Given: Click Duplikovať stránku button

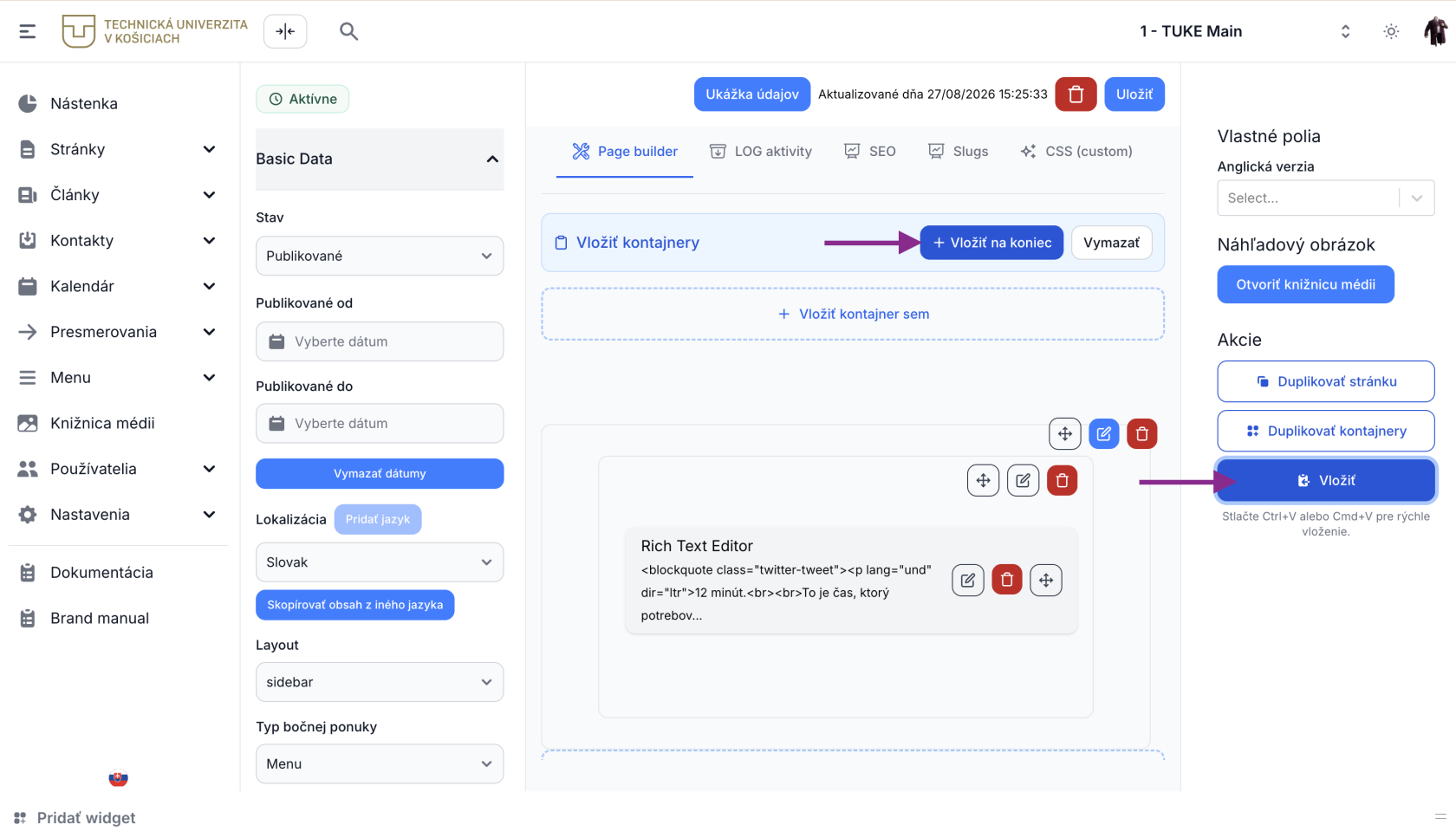Looking at the screenshot, I should coord(1326,382).
